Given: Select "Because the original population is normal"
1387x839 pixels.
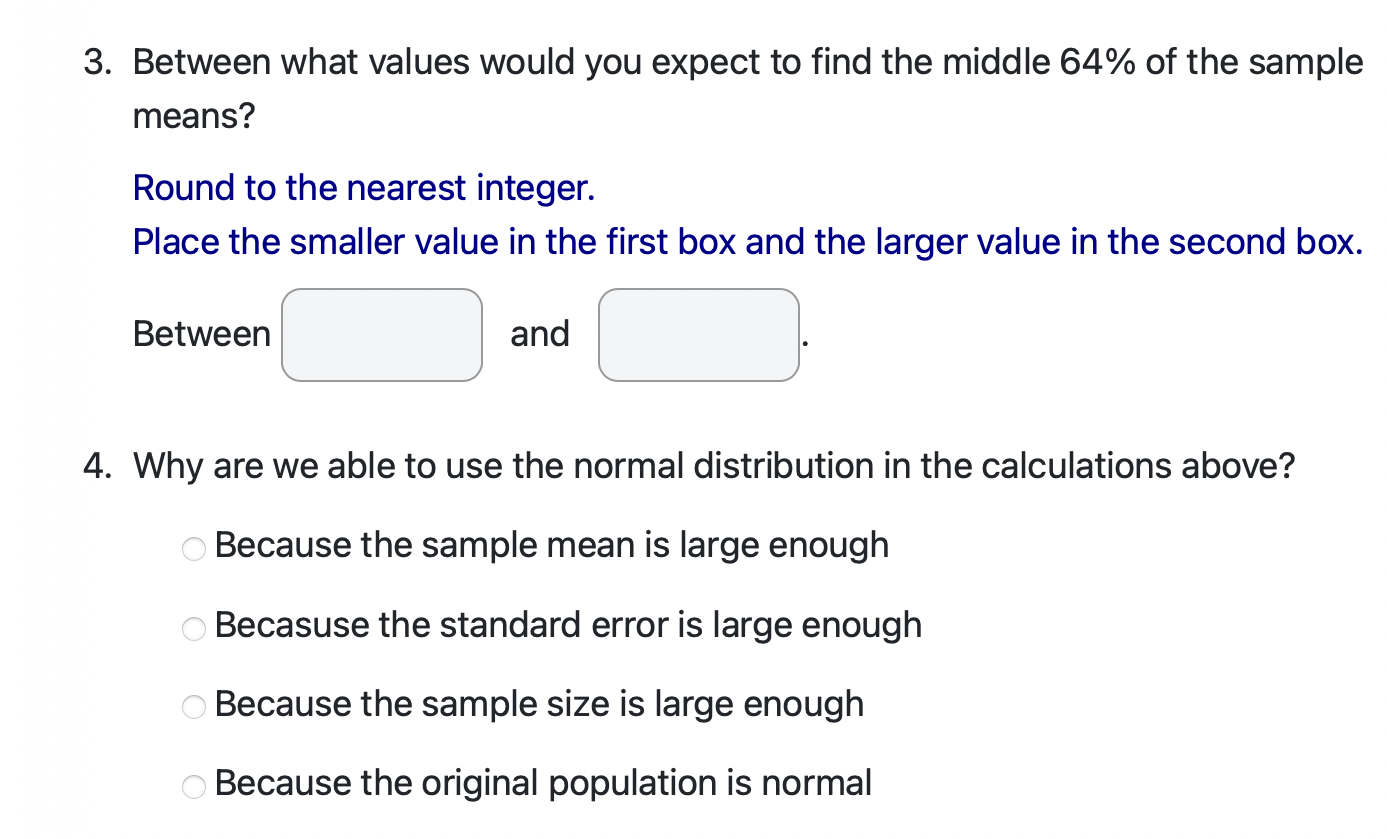Looking at the screenshot, I should tap(544, 783).
